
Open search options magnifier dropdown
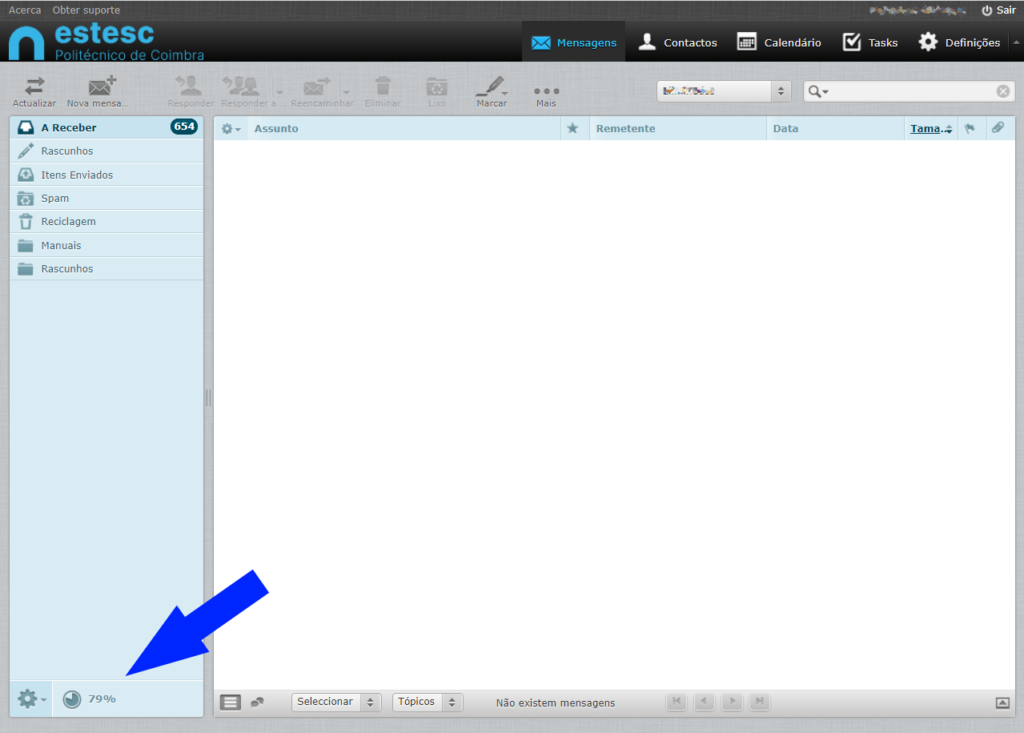[x=818, y=91]
